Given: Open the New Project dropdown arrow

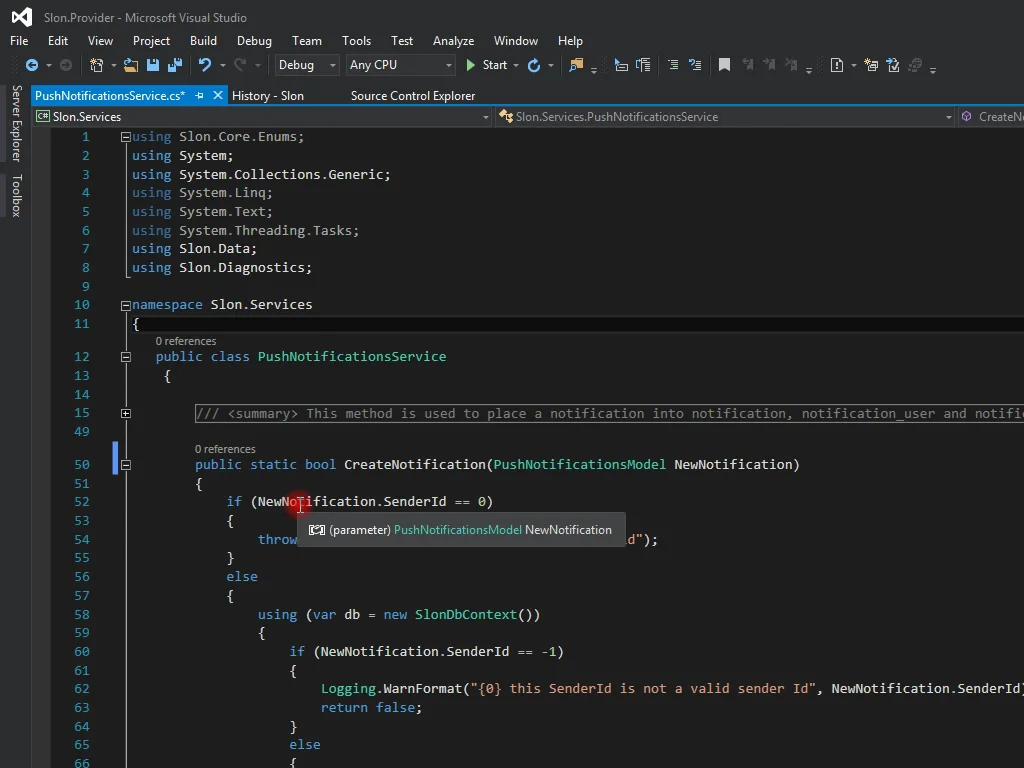Looking at the screenshot, I should (x=114, y=65).
